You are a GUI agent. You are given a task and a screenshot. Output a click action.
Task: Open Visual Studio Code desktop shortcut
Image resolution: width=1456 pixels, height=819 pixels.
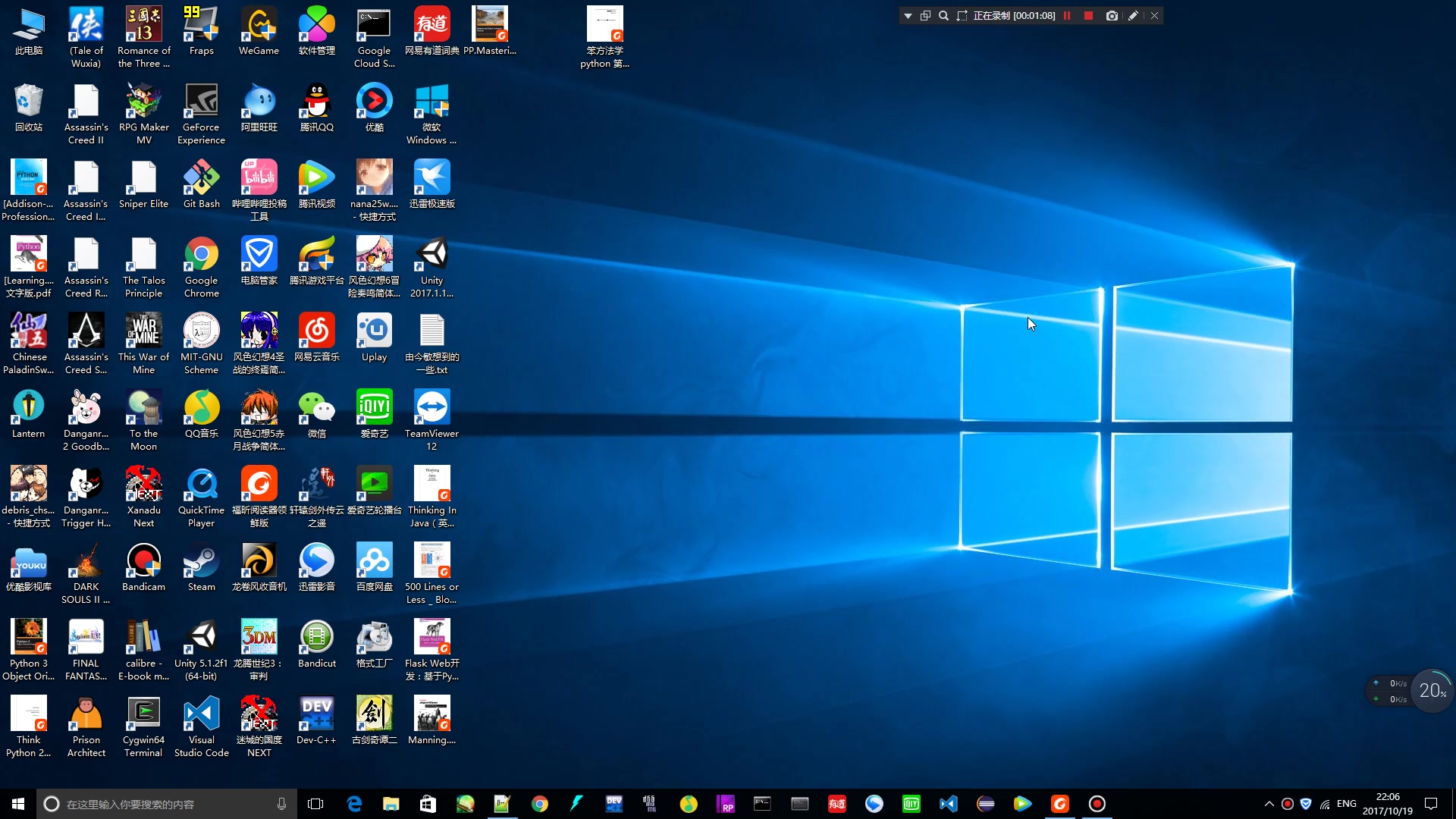(201, 726)
